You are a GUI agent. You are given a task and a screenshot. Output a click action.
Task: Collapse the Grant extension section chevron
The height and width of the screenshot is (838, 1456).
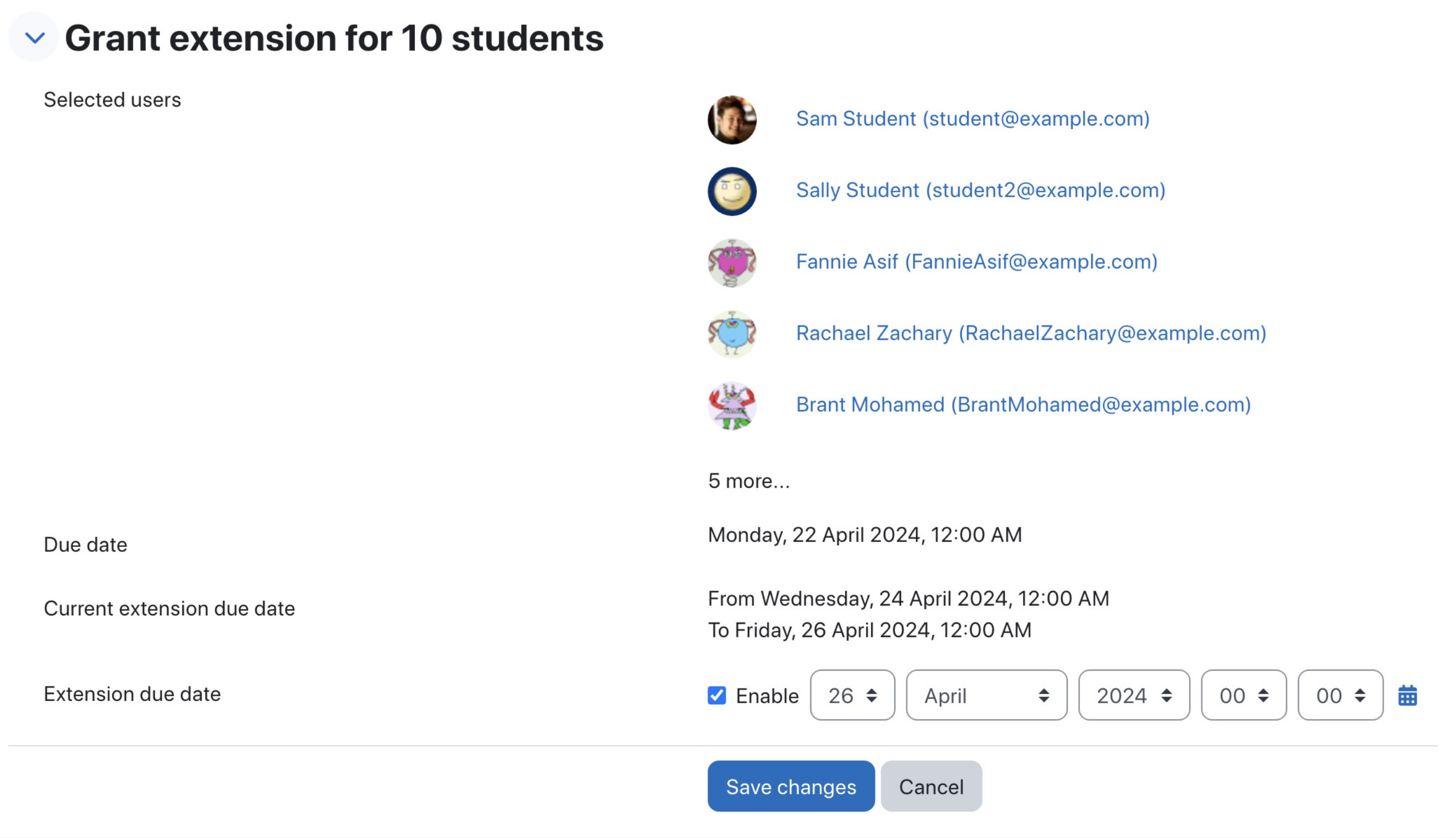(x=35, y=38)
